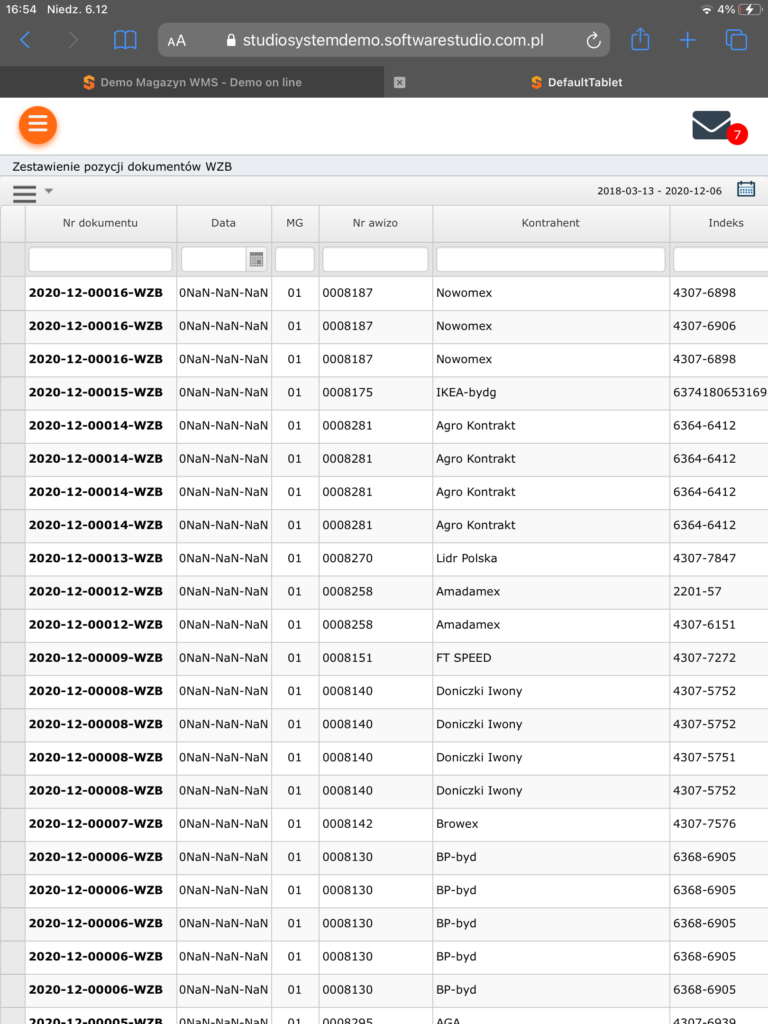Sort by Nr dokumentu column header
Viewport: 768px width, 1024px height.
[x=100, y=223]
